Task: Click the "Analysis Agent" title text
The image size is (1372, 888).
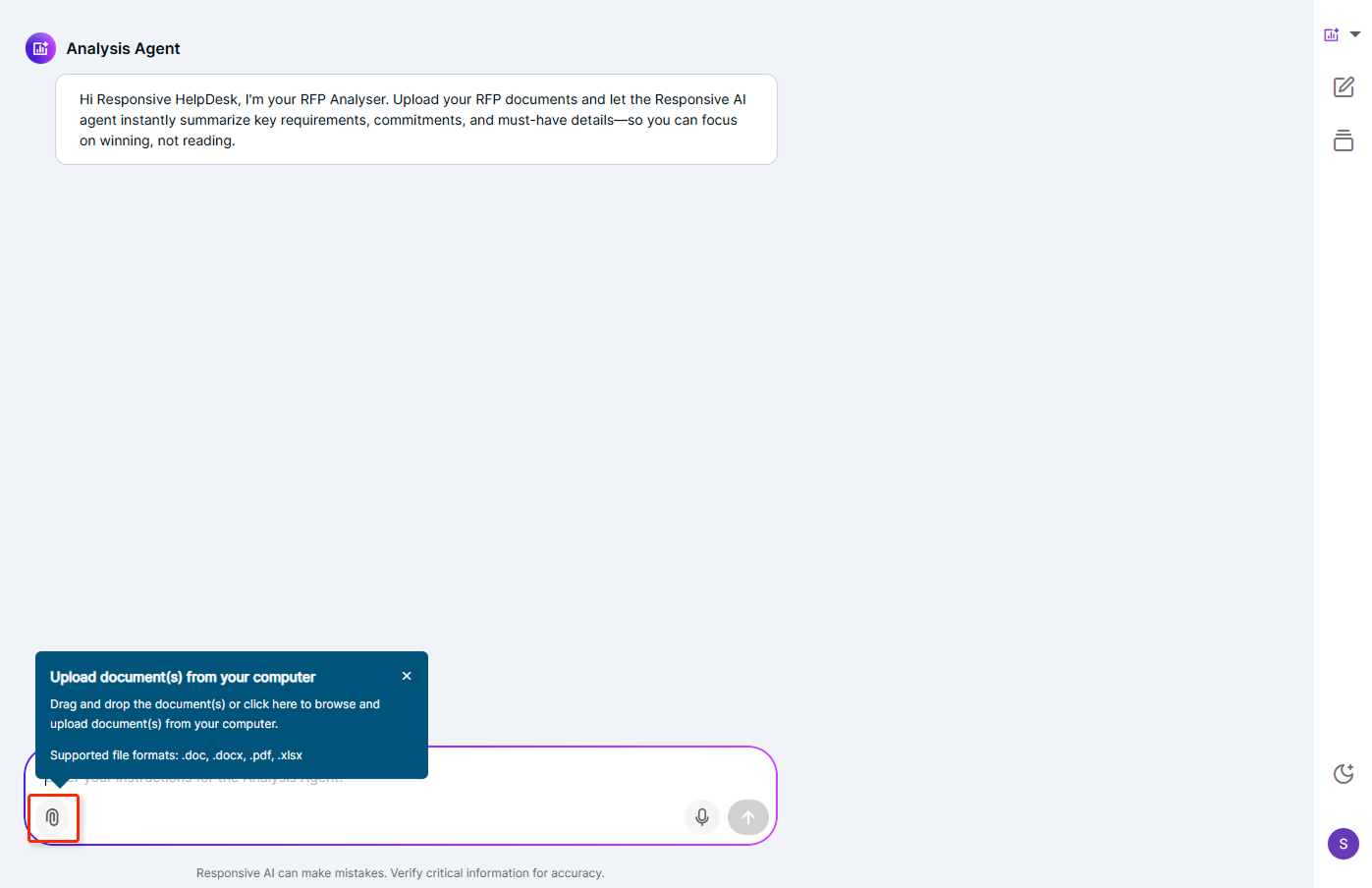Action: [x=123, y=48]
